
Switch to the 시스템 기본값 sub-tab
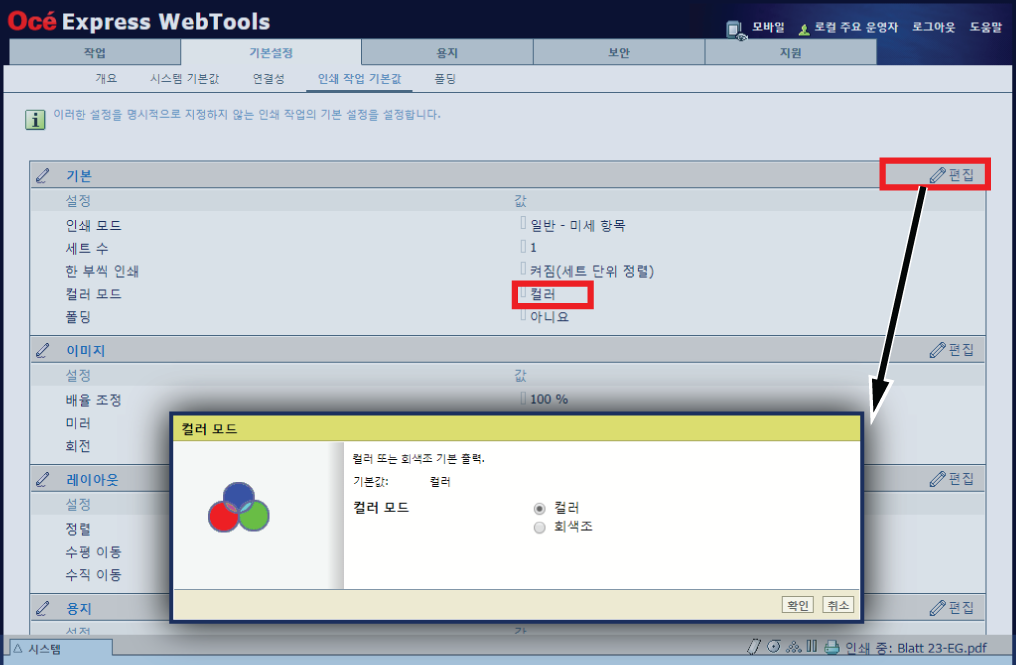tap(185, 78)
